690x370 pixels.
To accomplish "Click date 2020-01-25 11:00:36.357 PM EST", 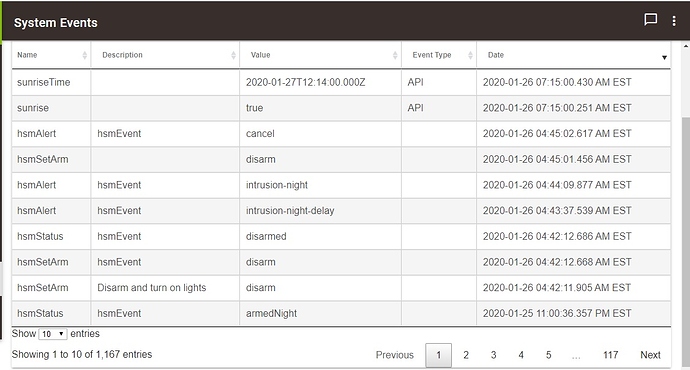I will tap(557, 313).
